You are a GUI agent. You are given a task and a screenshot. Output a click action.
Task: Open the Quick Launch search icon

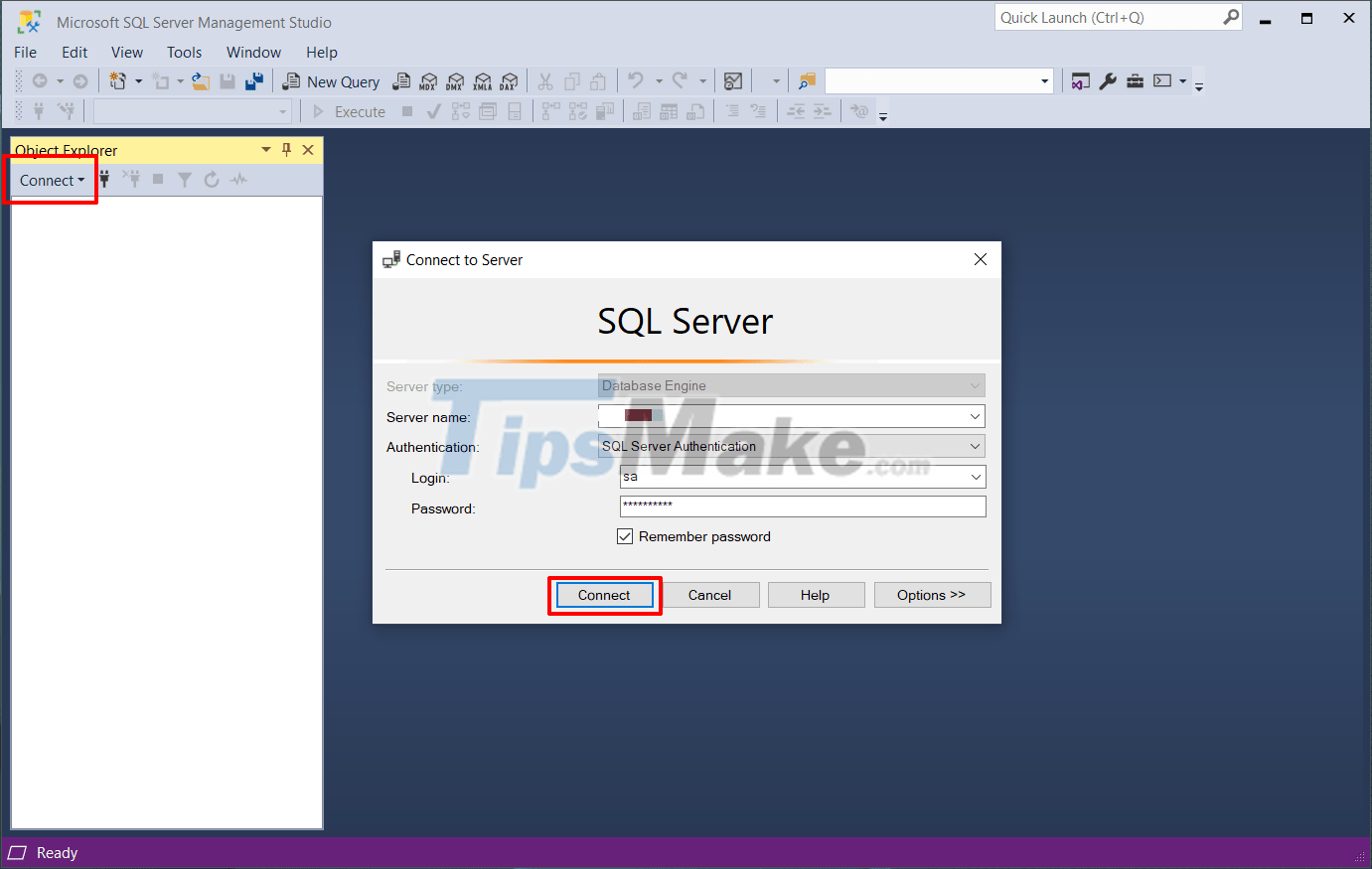point(1230,17)
